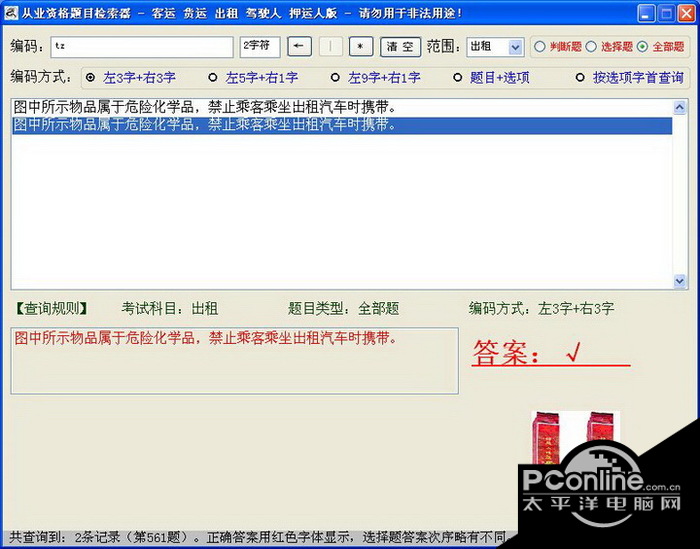
Task: Select the highlighted blue result row
Action: [342, 125]
